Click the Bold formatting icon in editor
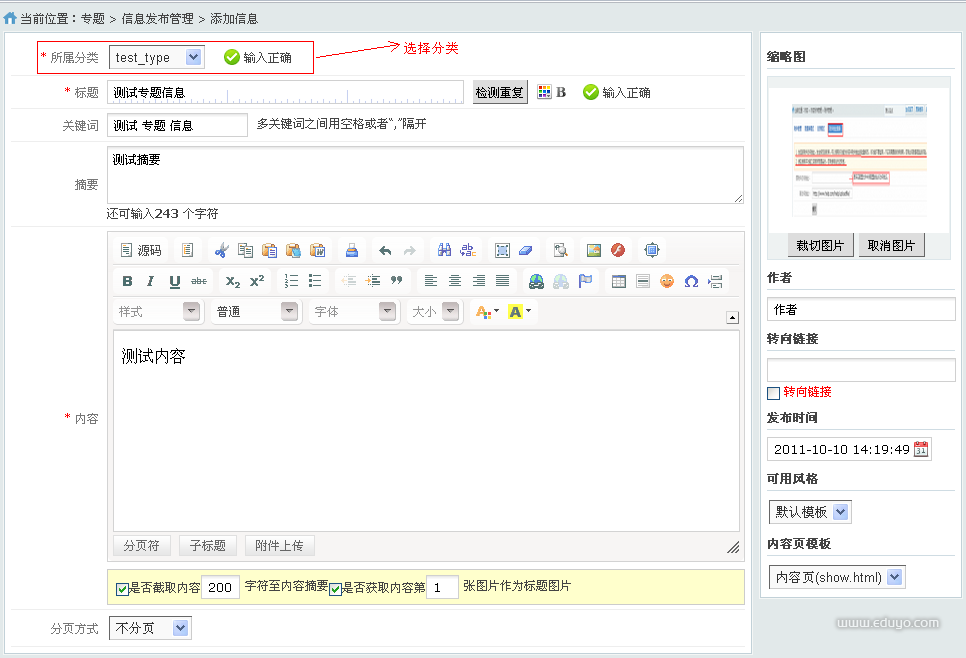 [127, 281]
